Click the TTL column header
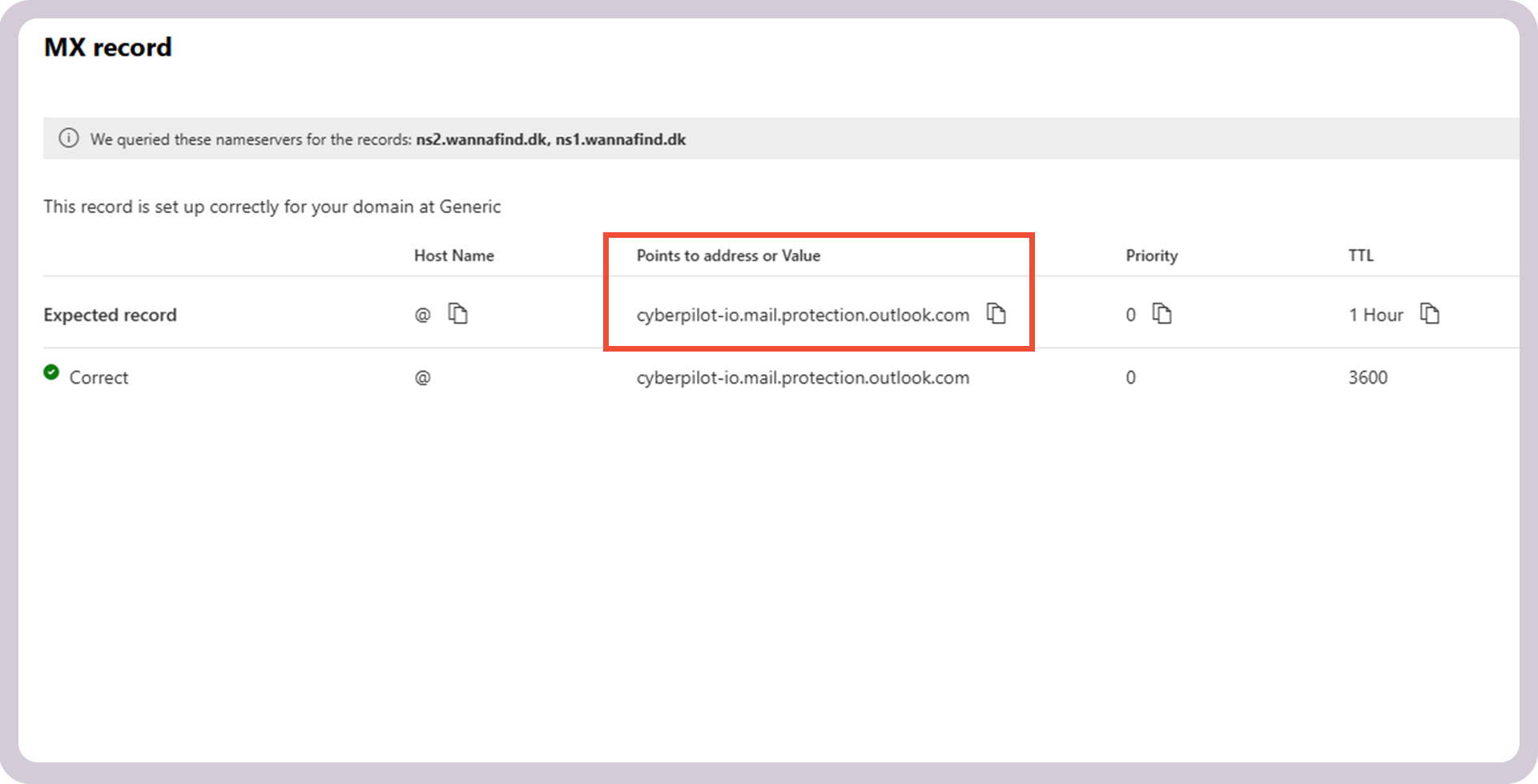This screenshot has width=1538, height=784. [1362, 255]
